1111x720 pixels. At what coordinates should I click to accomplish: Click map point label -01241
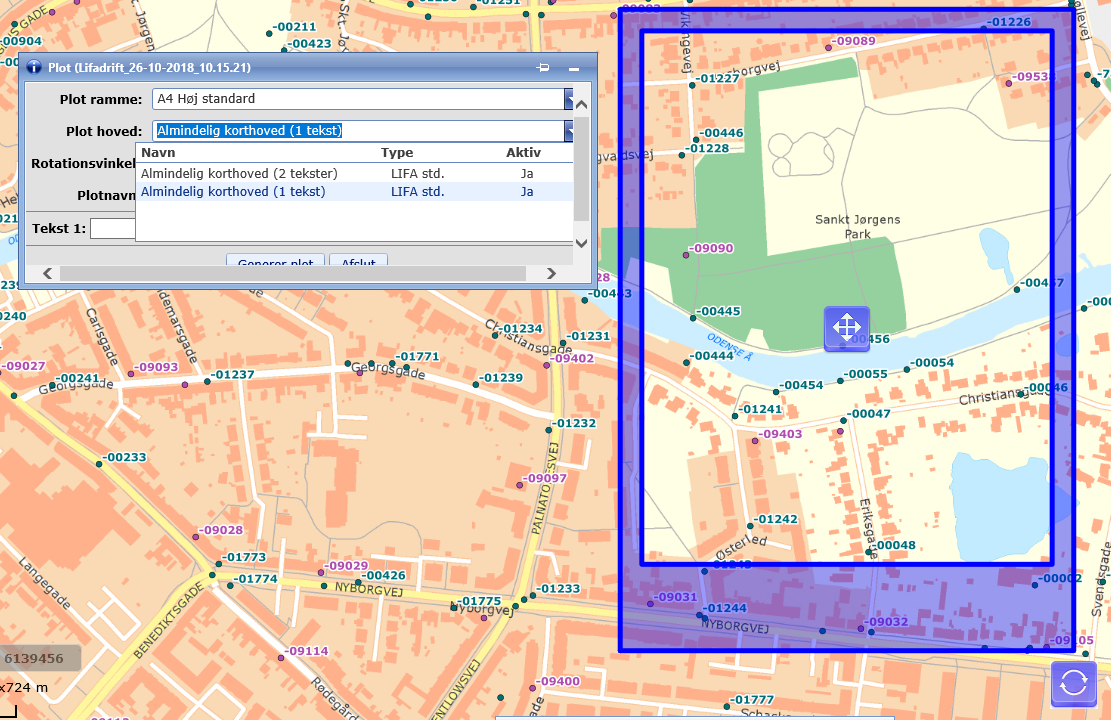pyautogui.click(x=760, y=410)
